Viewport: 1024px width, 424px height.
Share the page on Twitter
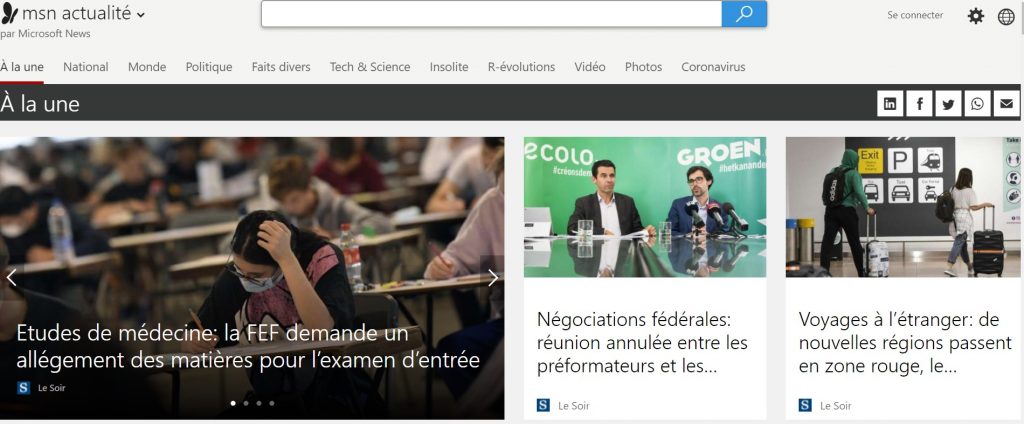click(948, 104)
